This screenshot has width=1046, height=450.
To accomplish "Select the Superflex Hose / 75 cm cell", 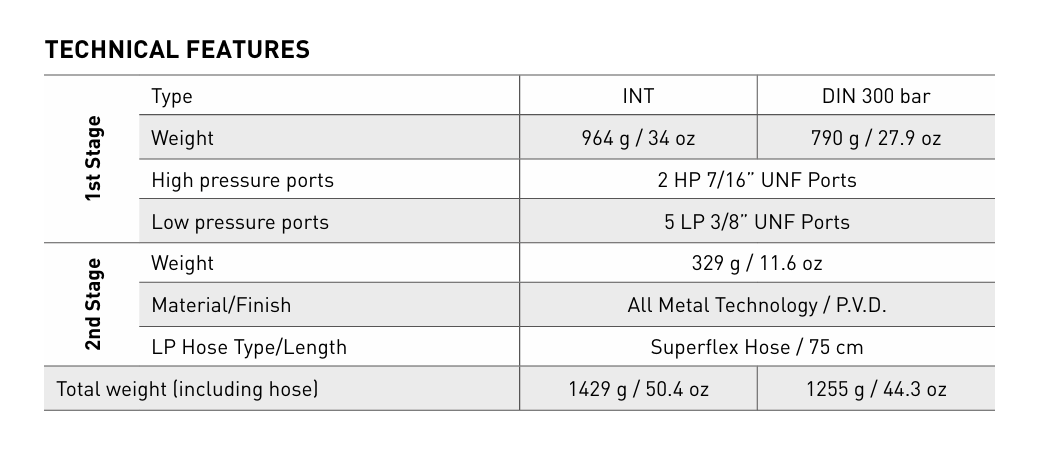I will [x=756, y=347].
